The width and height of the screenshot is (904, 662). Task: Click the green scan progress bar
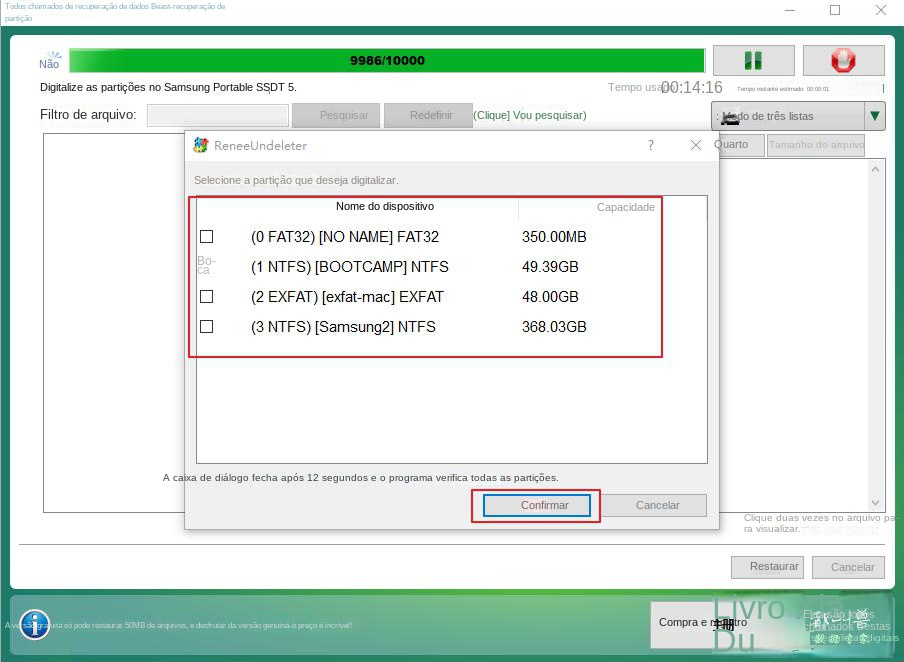click(x=387, y=61)
